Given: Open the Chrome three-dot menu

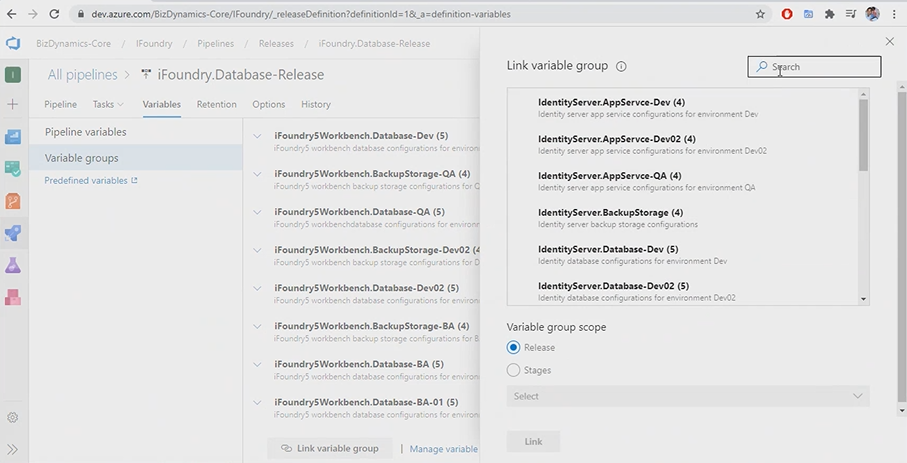Looking at the screenshot, I should pos(894,14).
